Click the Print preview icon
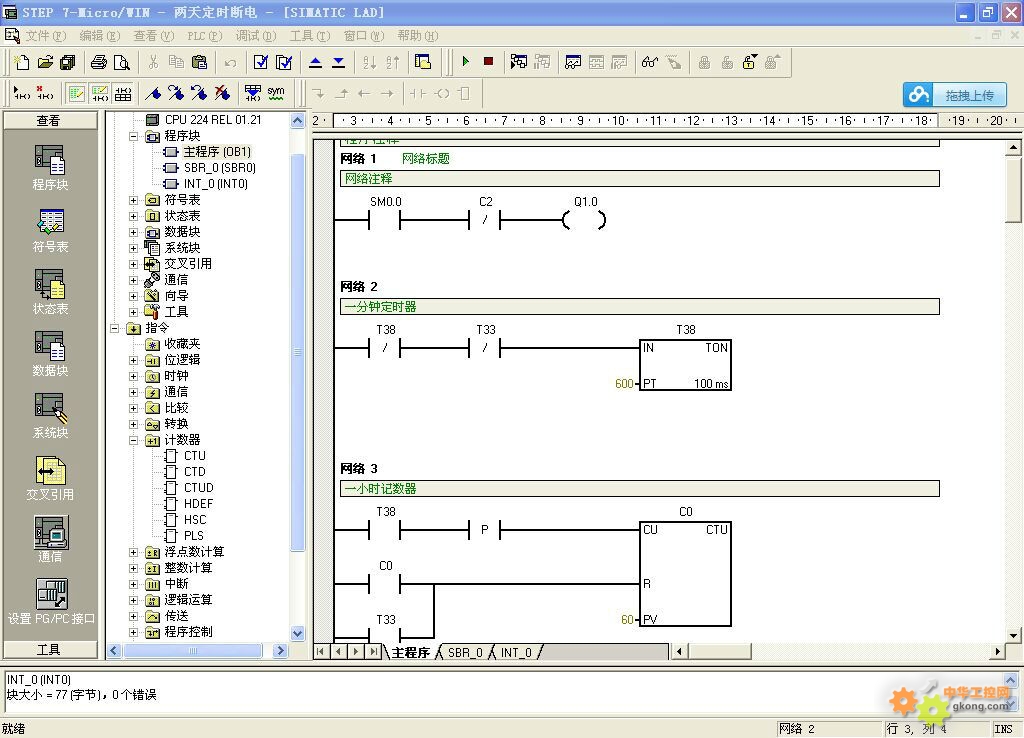 pos(121,62)
